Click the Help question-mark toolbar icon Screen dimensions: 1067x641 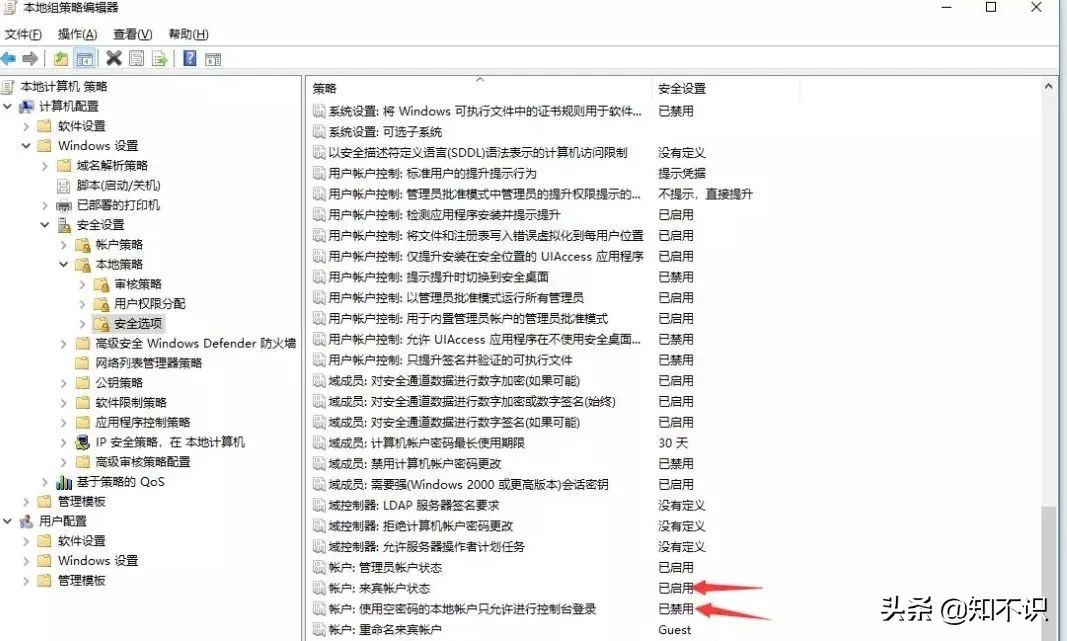pos(190,58)
